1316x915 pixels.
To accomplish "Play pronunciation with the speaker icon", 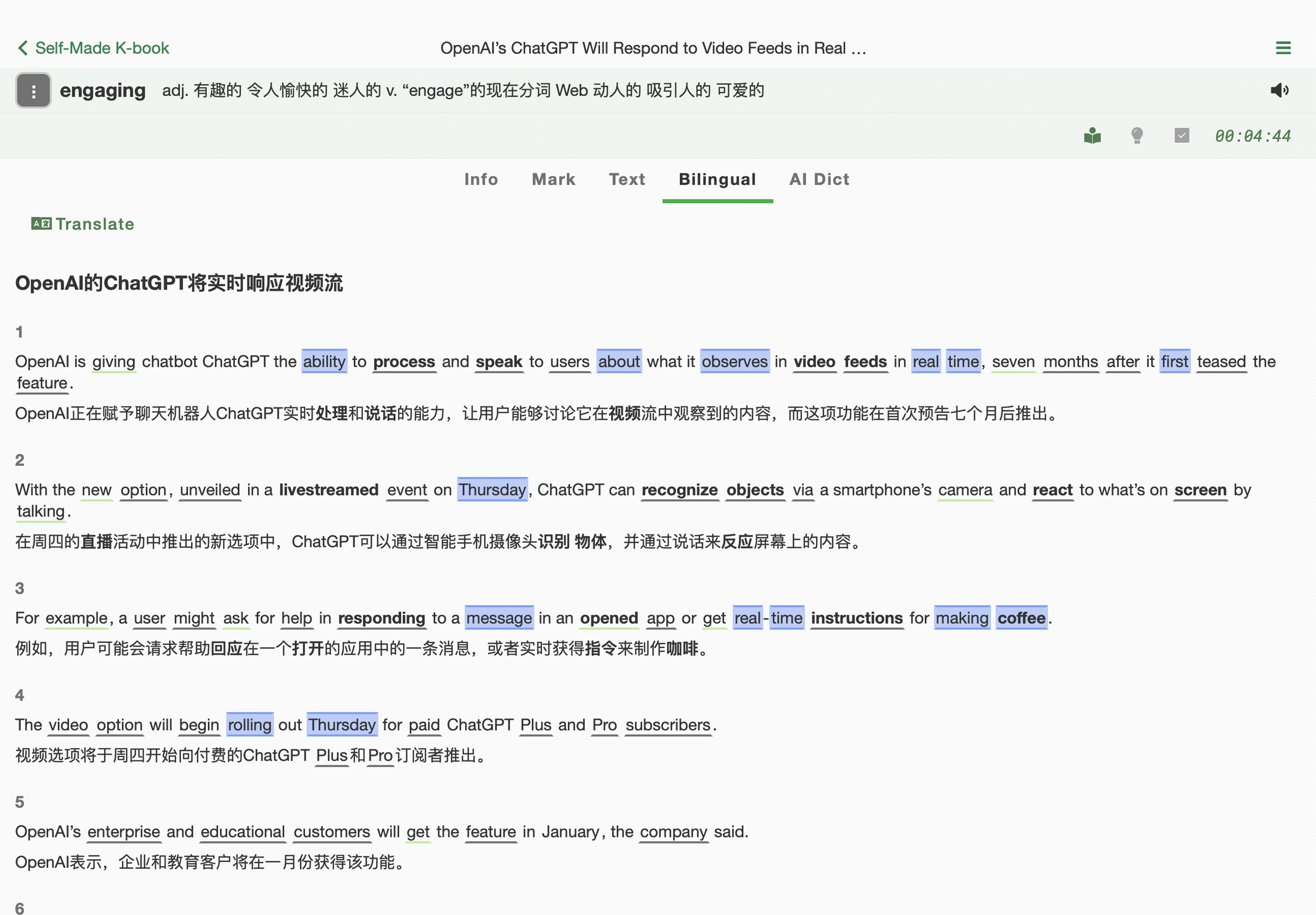I will 1279,90.
